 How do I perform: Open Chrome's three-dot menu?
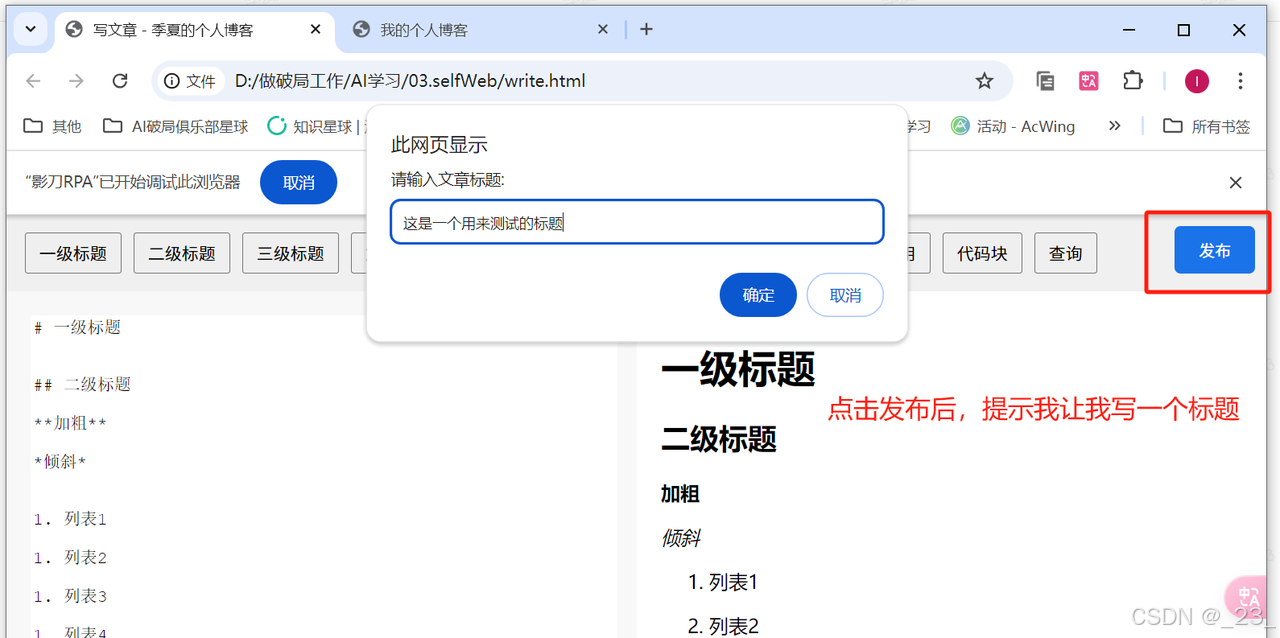click(x=1240, y=81)
